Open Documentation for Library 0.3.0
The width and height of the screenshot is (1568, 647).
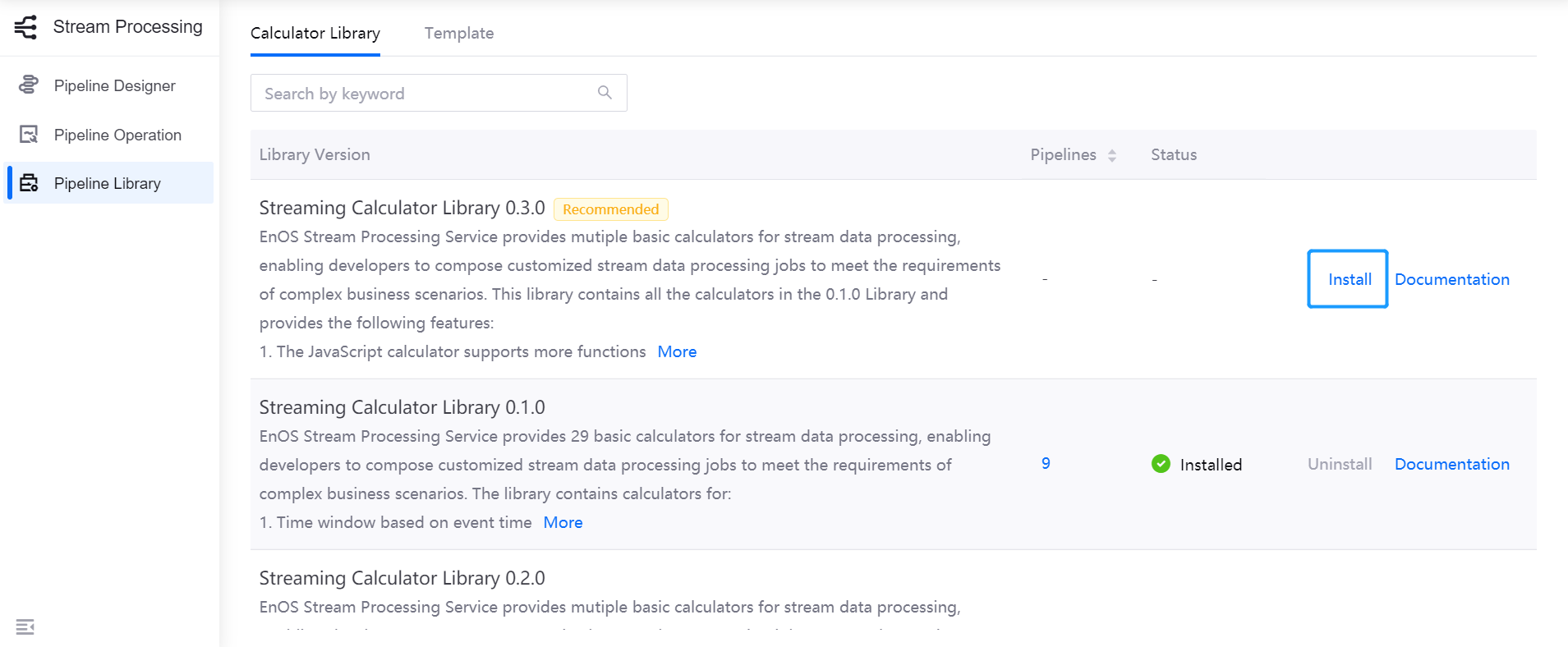click(1452, 279)
